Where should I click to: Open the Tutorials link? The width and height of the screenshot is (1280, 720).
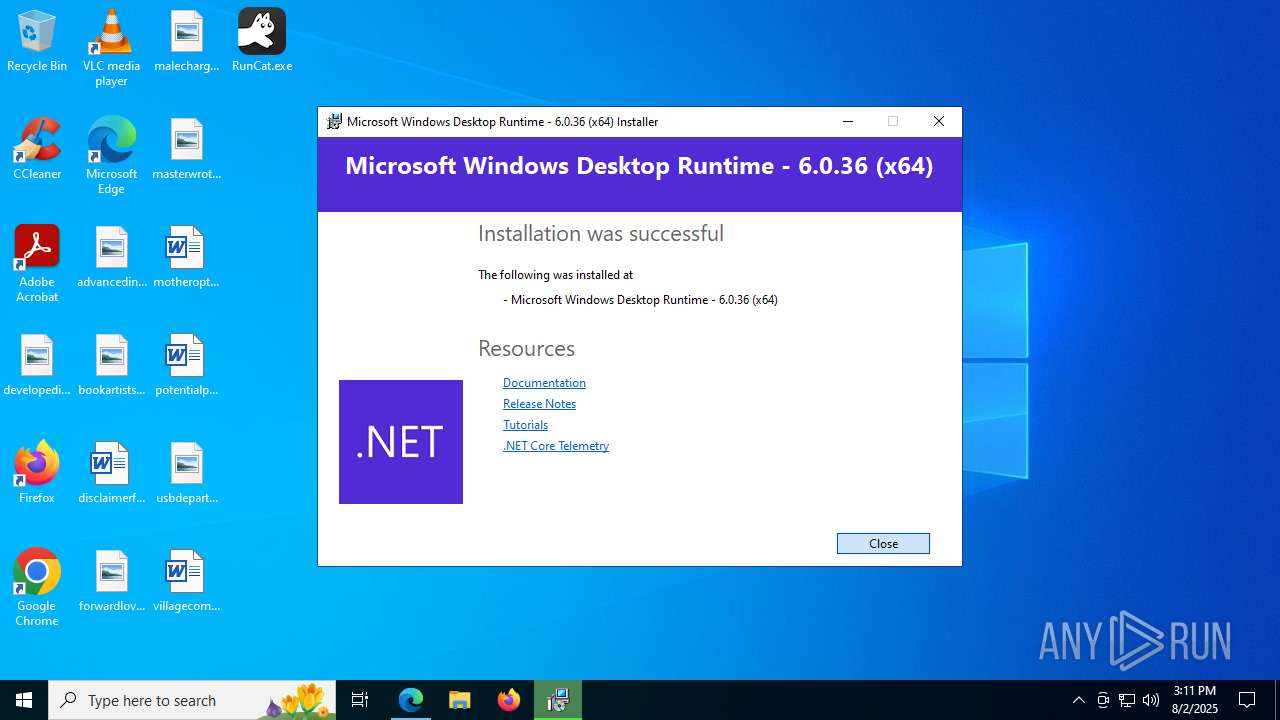525,425
